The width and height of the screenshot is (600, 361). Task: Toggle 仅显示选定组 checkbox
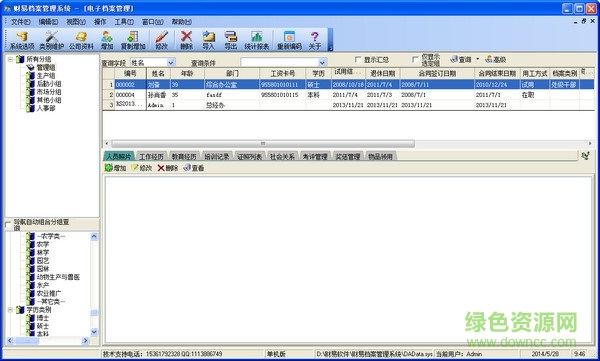415,60
